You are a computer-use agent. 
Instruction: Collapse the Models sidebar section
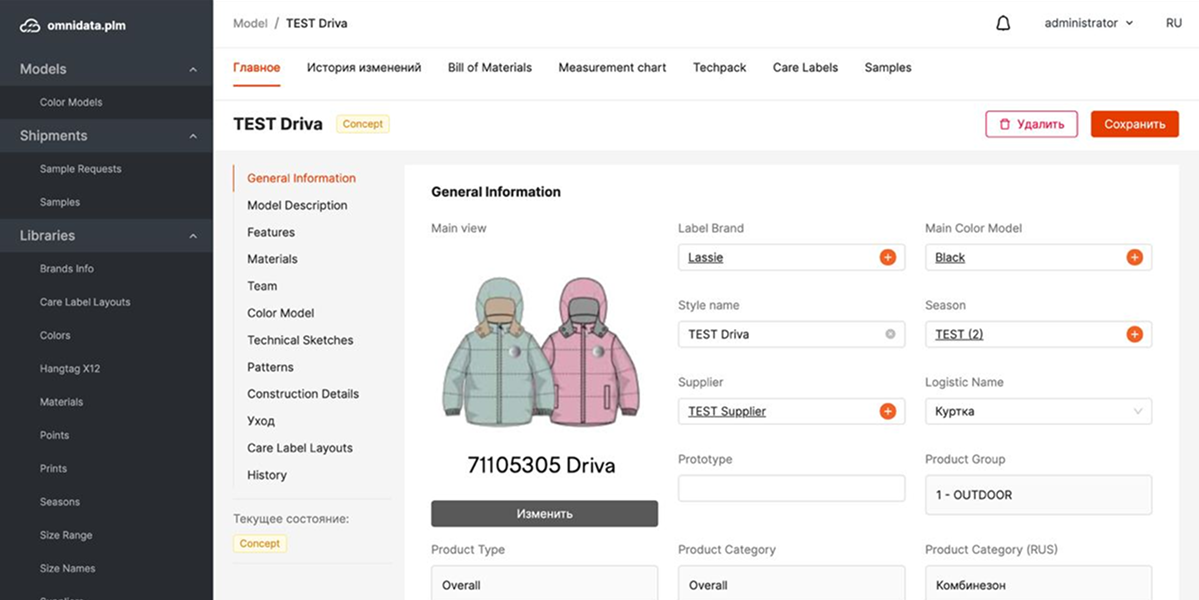click(193, 70)
